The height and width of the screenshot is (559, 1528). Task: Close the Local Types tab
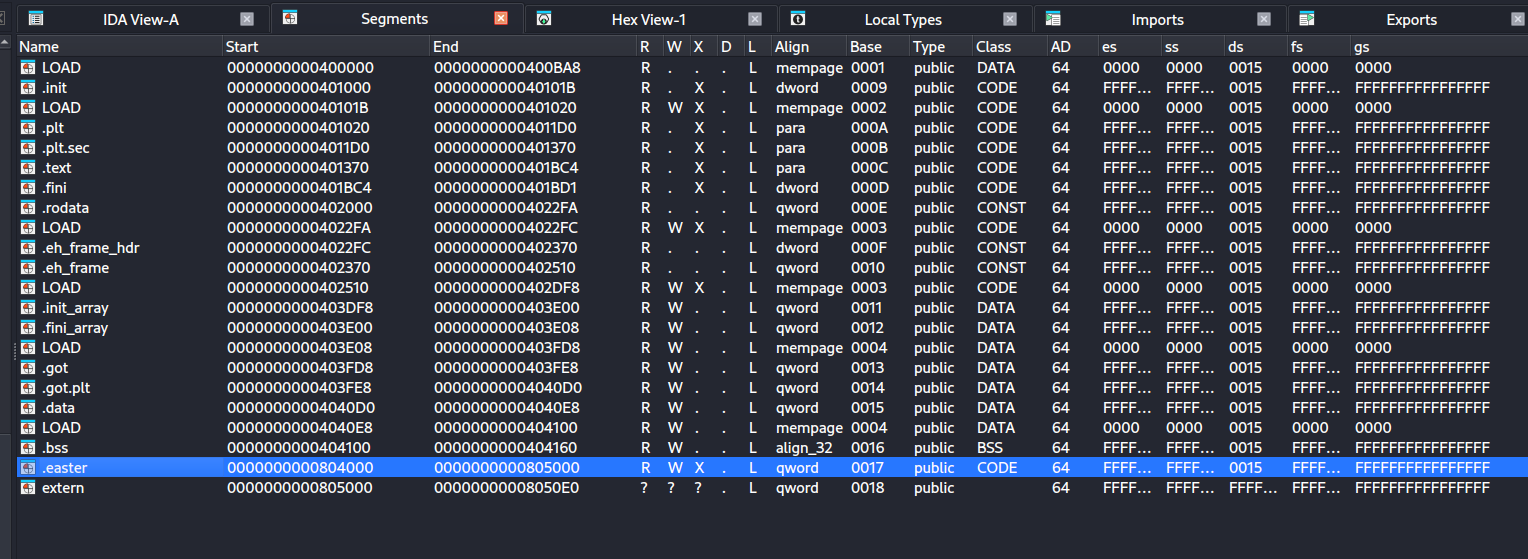(x=1010, y=19)
